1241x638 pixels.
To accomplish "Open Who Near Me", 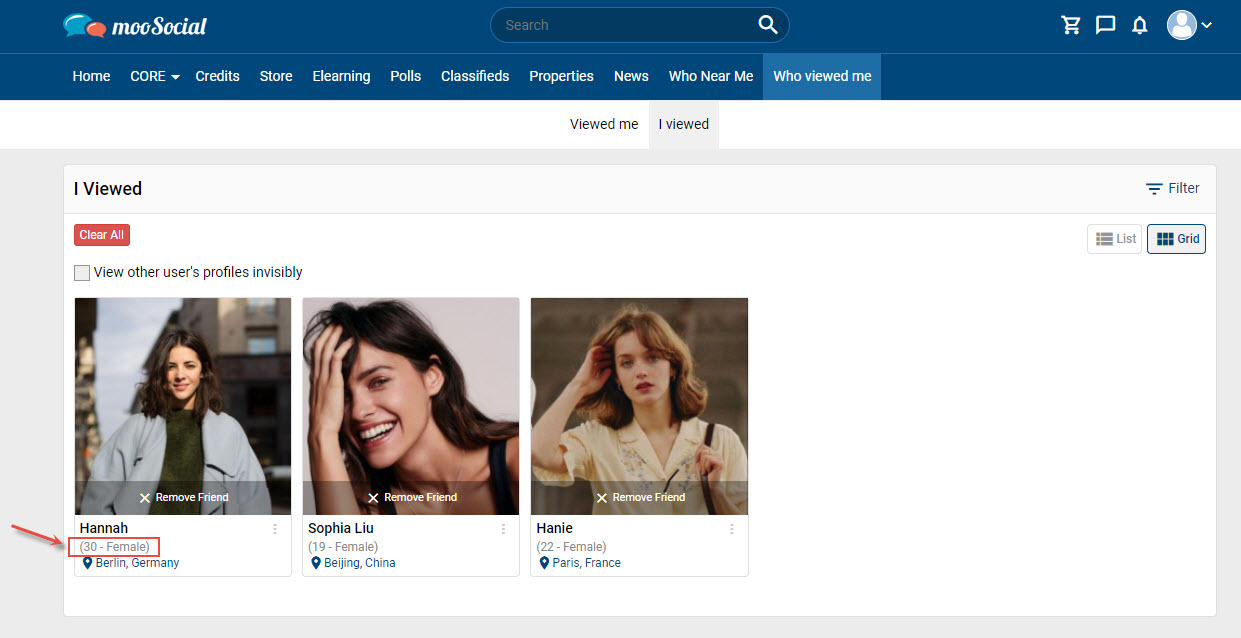I will click(x=711, y=76).
